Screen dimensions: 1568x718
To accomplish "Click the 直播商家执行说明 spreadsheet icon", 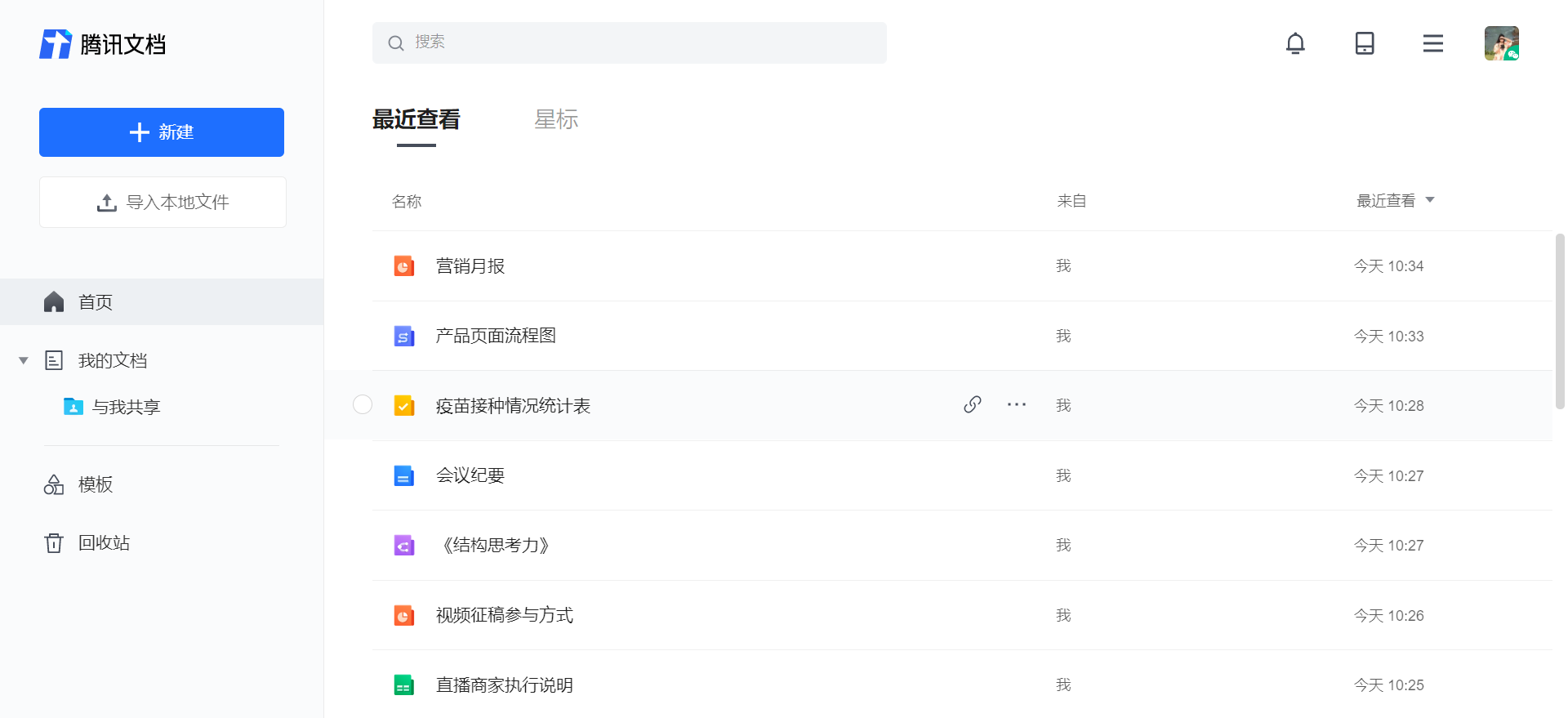I will (404, 685).
